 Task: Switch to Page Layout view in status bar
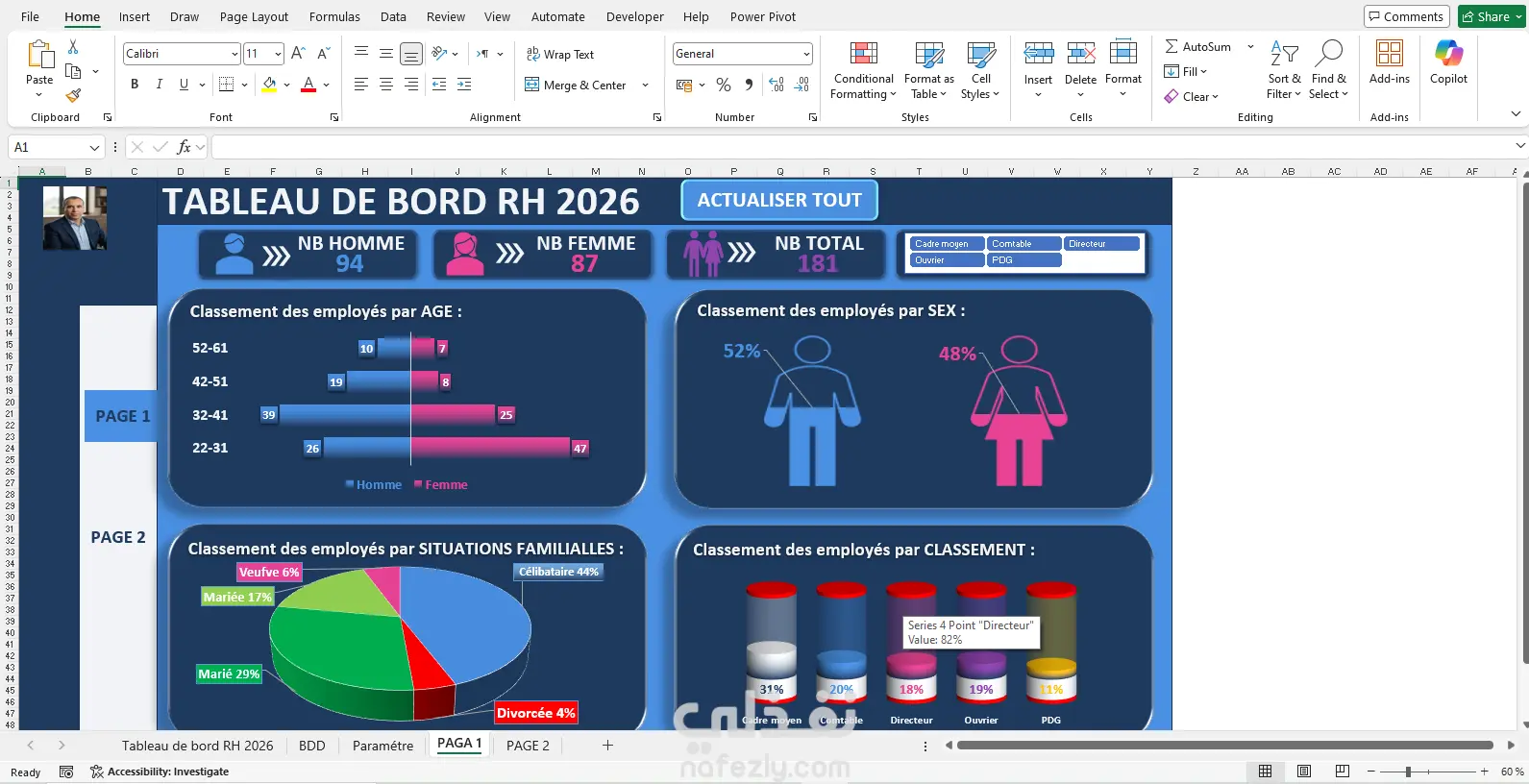1304,772
